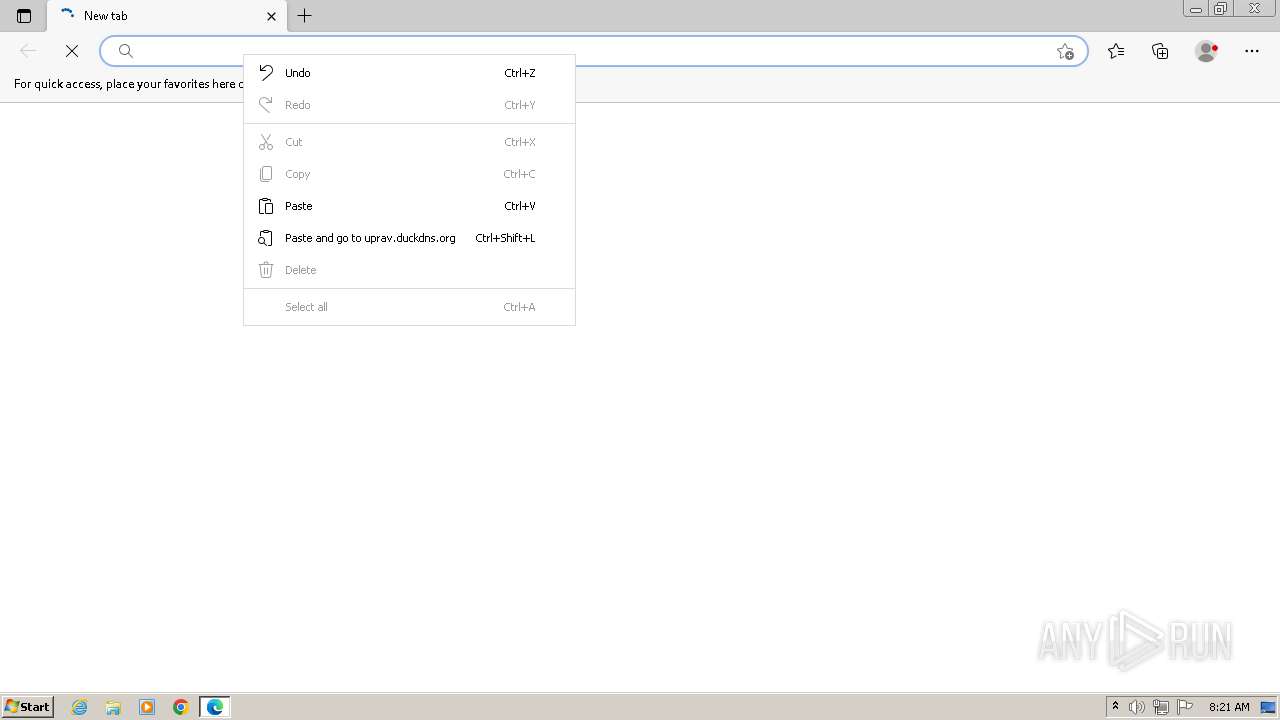
Task: Launch Internet Explorer from taskbar
Action: pyautogui.click(x=80, y=707)
